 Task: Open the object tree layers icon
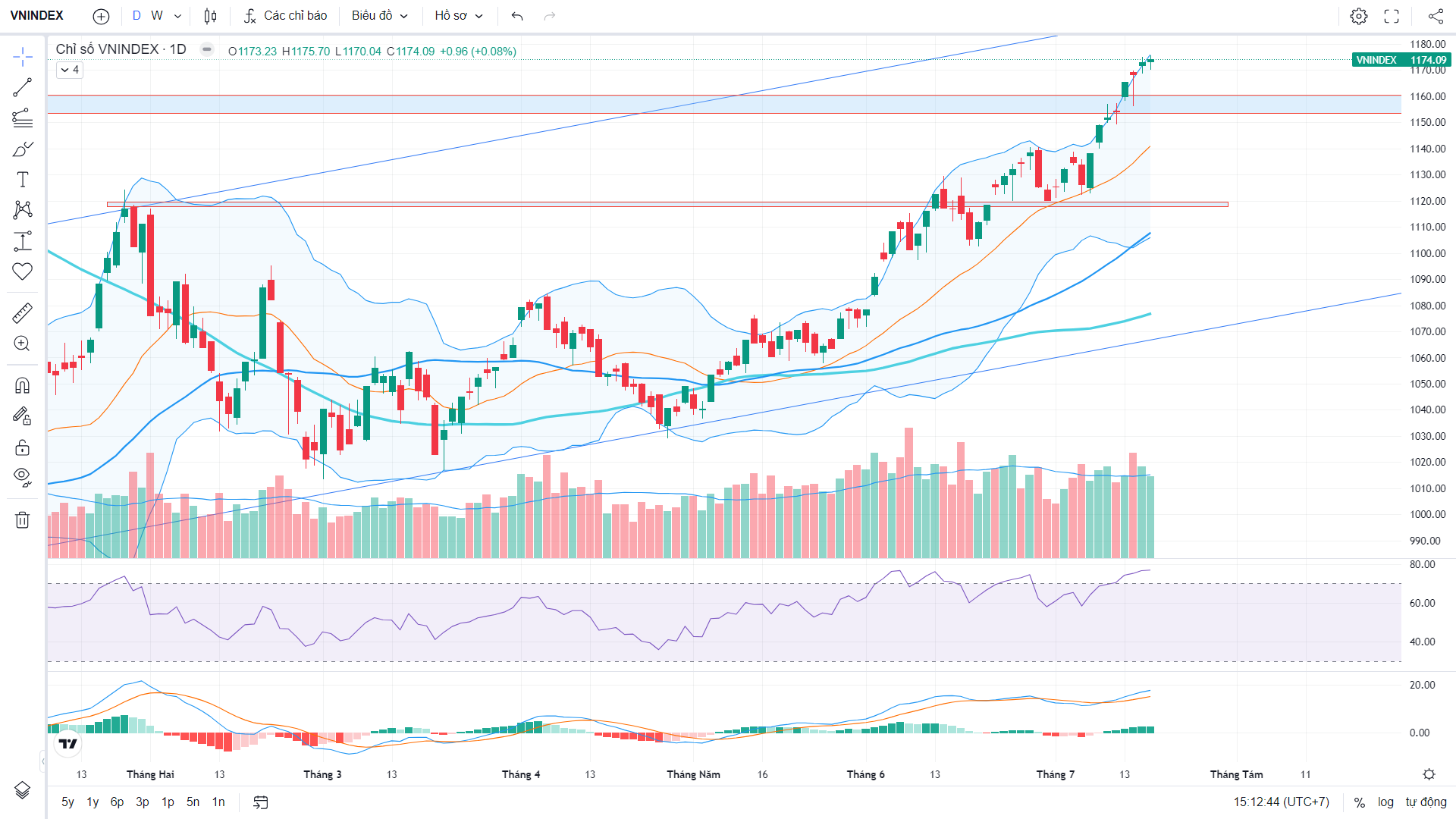click(x=23, y=790)
